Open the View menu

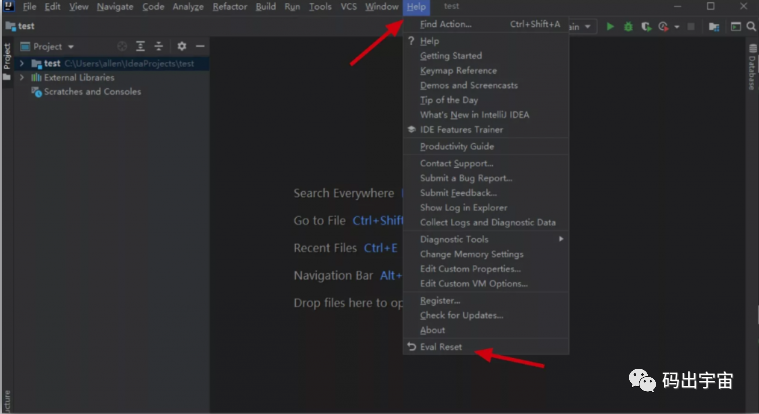click(78, 7)
